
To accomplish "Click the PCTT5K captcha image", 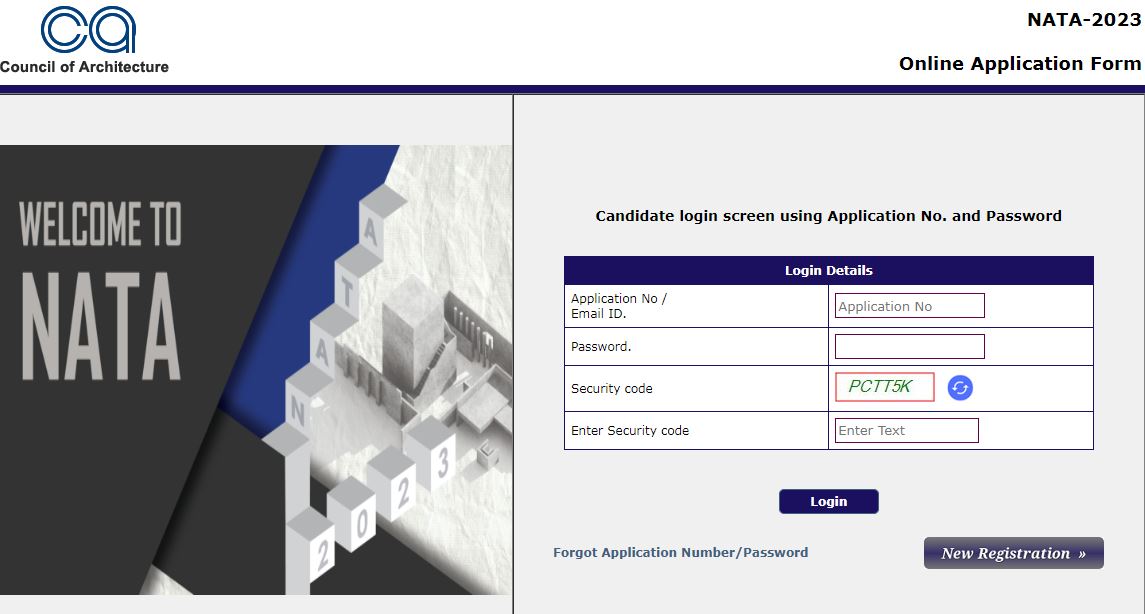I will point(884,387).
